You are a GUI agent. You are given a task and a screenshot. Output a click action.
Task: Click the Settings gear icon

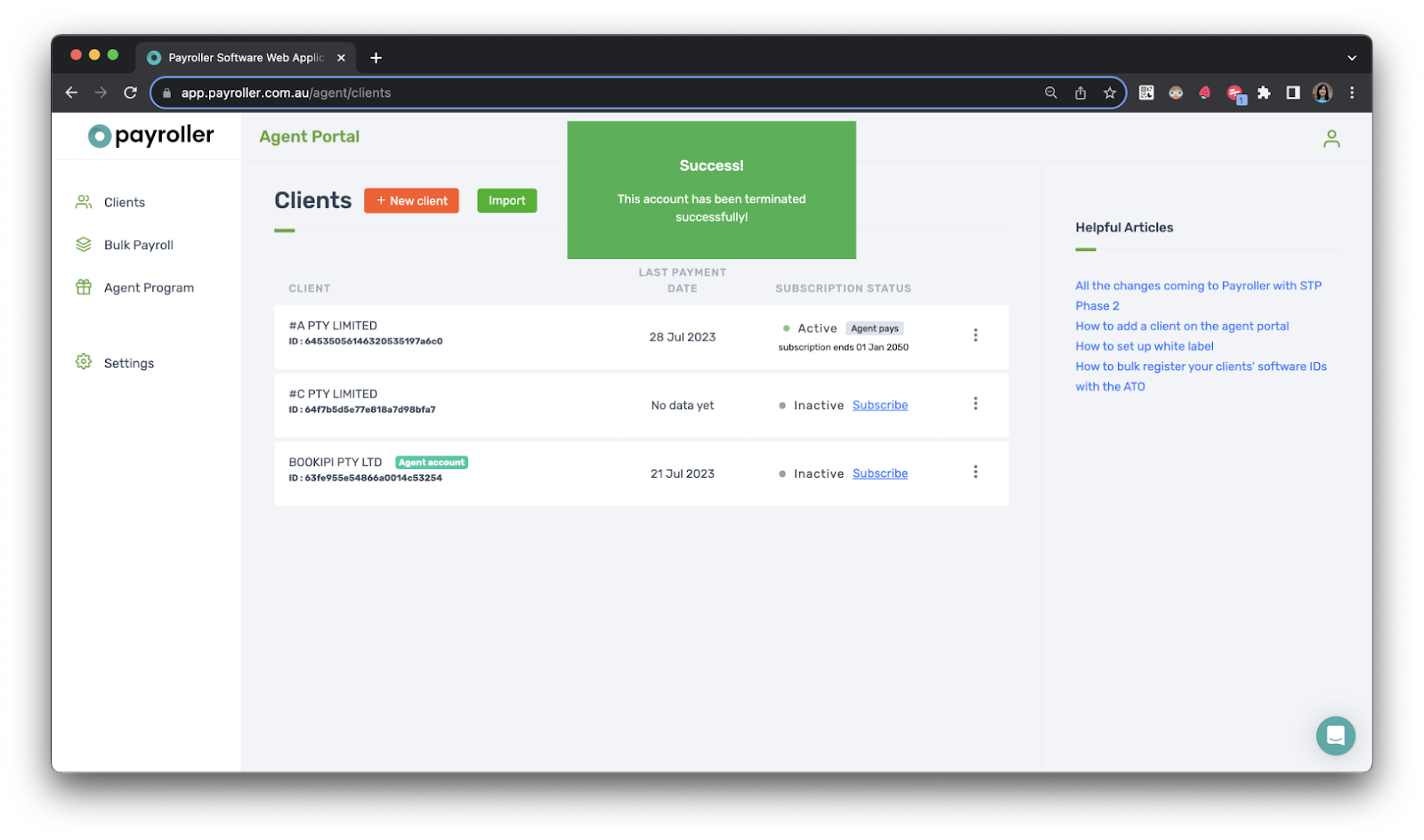[x=84, y=362]
